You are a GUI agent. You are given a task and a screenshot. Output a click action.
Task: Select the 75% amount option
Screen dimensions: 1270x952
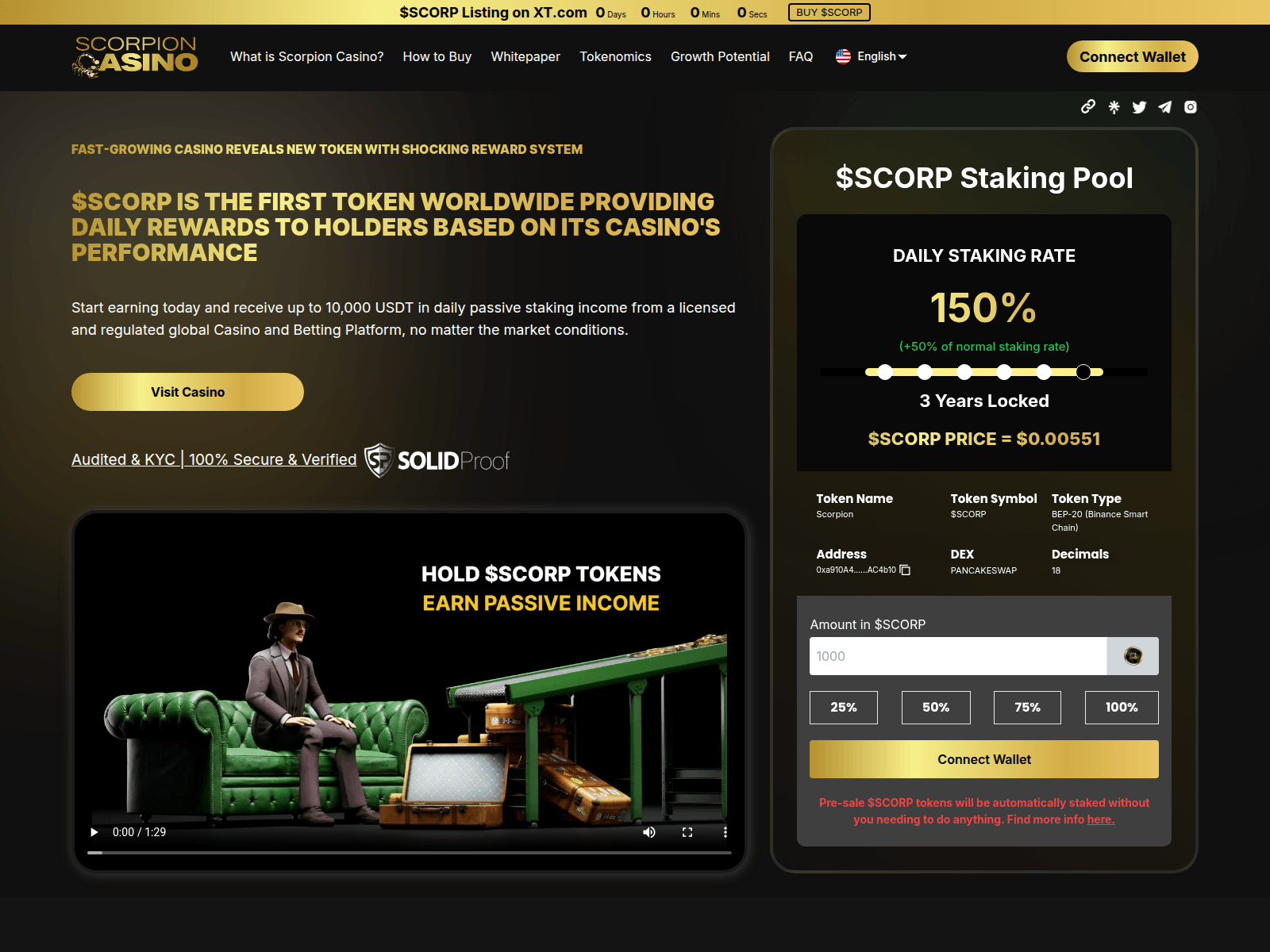click(x=1027, y=707)
